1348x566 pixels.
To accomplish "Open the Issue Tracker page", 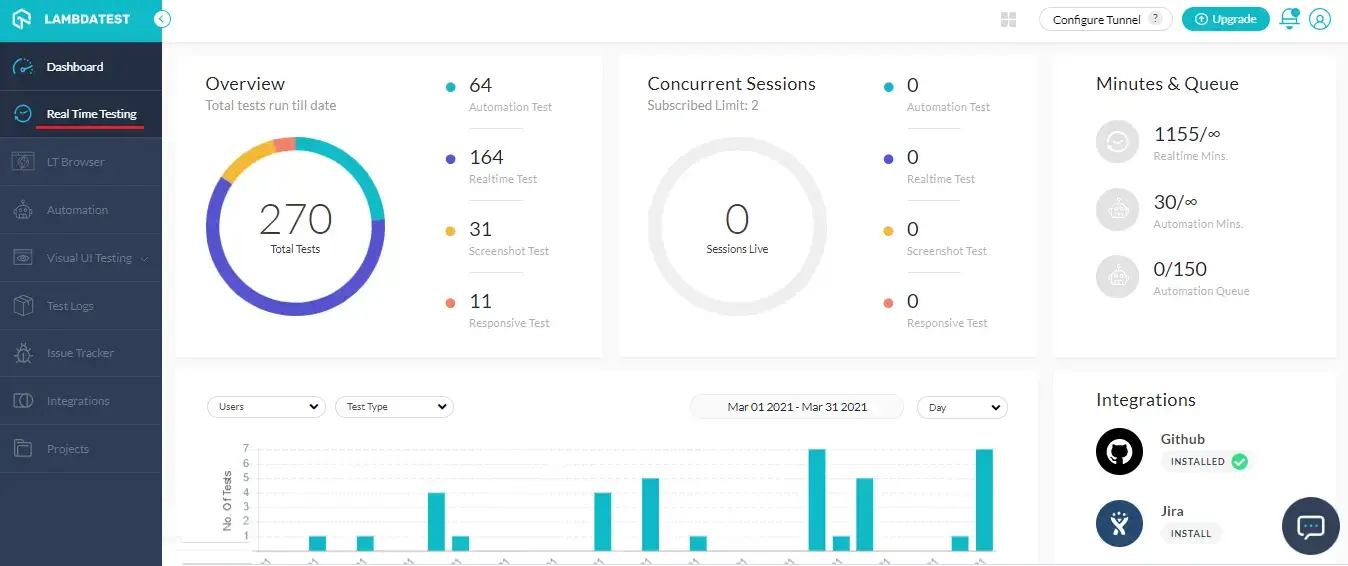I will 80,353.
